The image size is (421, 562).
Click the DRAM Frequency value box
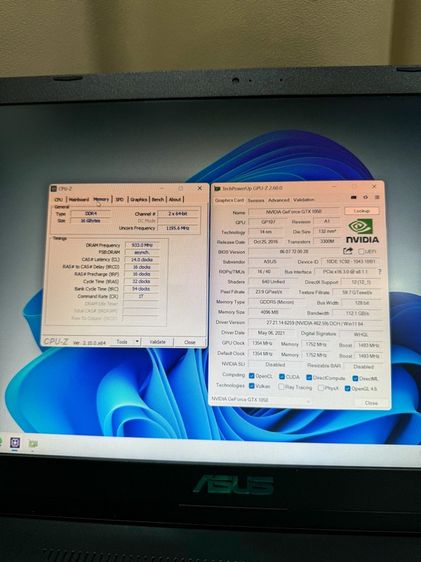[142, 245]
